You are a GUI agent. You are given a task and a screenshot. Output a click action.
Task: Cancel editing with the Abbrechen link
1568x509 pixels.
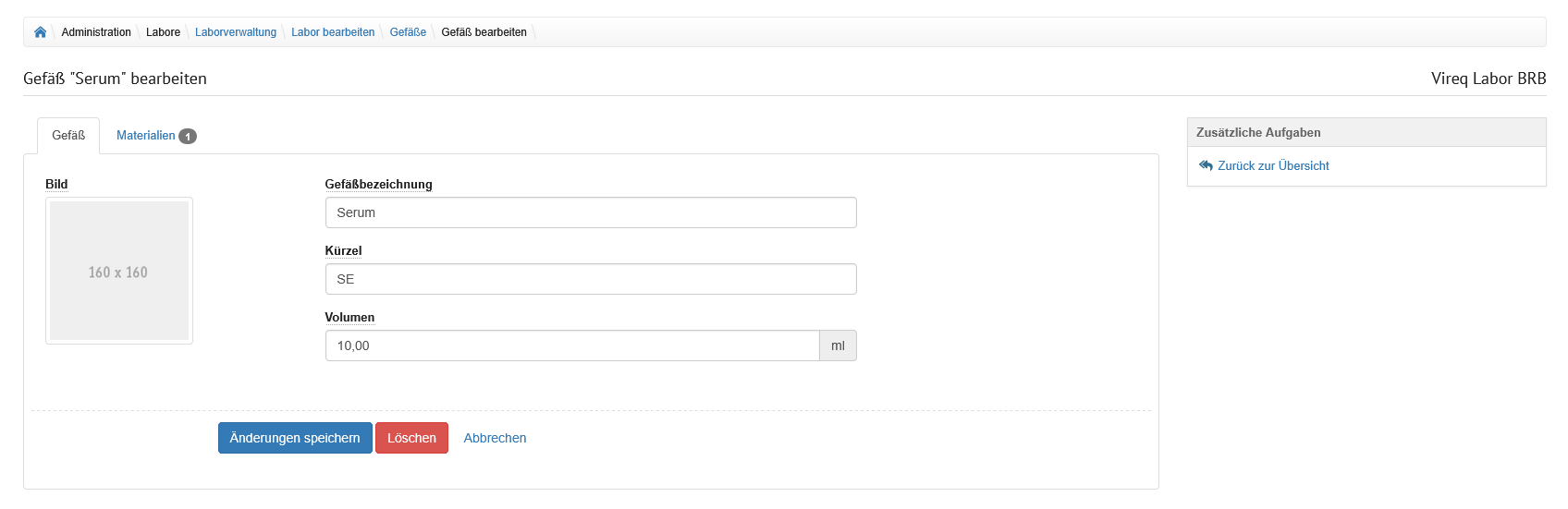pyautogui.click(x=495, y=438)
